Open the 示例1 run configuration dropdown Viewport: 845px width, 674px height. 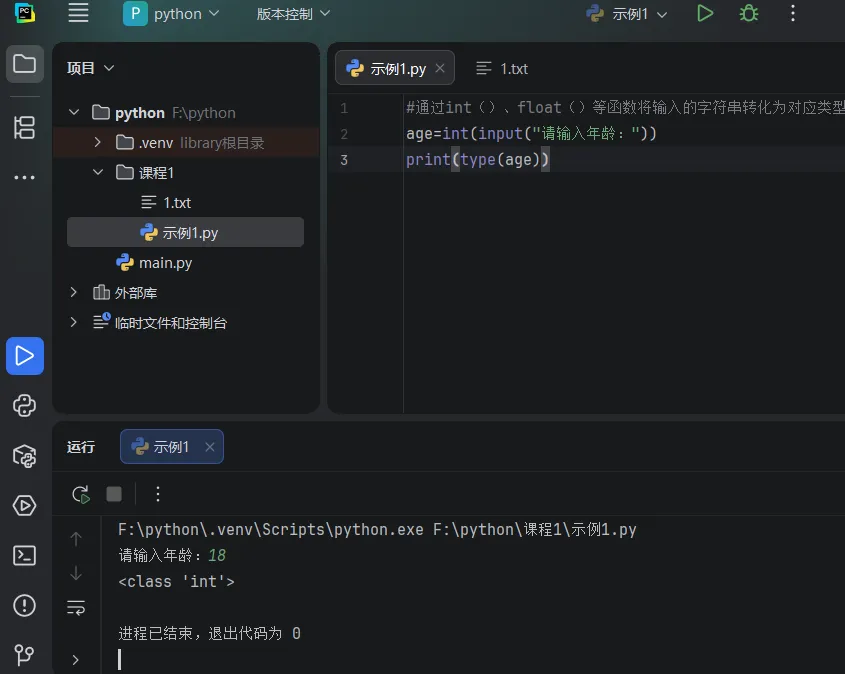627,13
